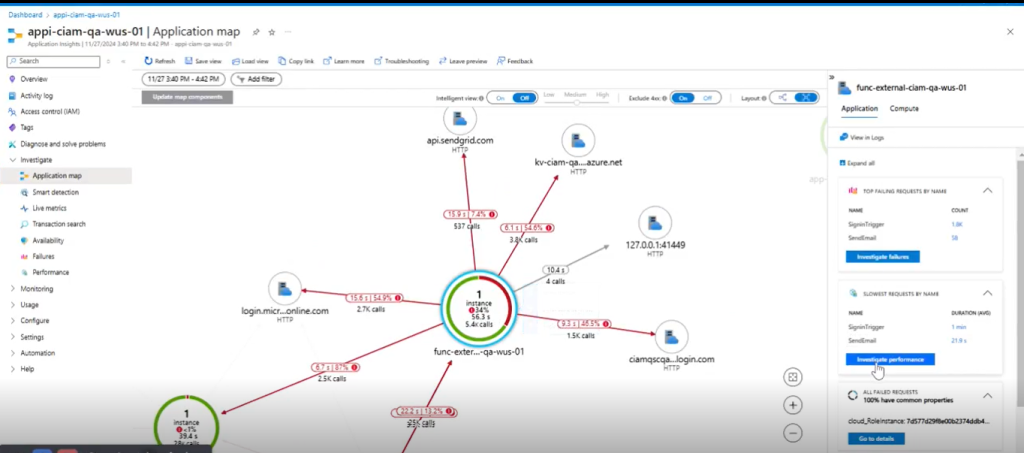Click the 9.3 s 46.5% edge label
Viewport: 1024px width, 453px height.
(584, 324)
